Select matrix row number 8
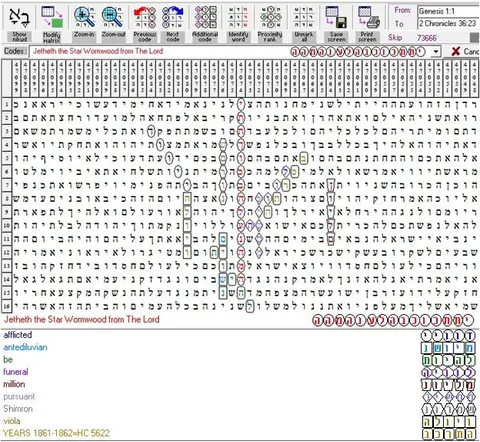480x442 pixels. pos(7,199)
